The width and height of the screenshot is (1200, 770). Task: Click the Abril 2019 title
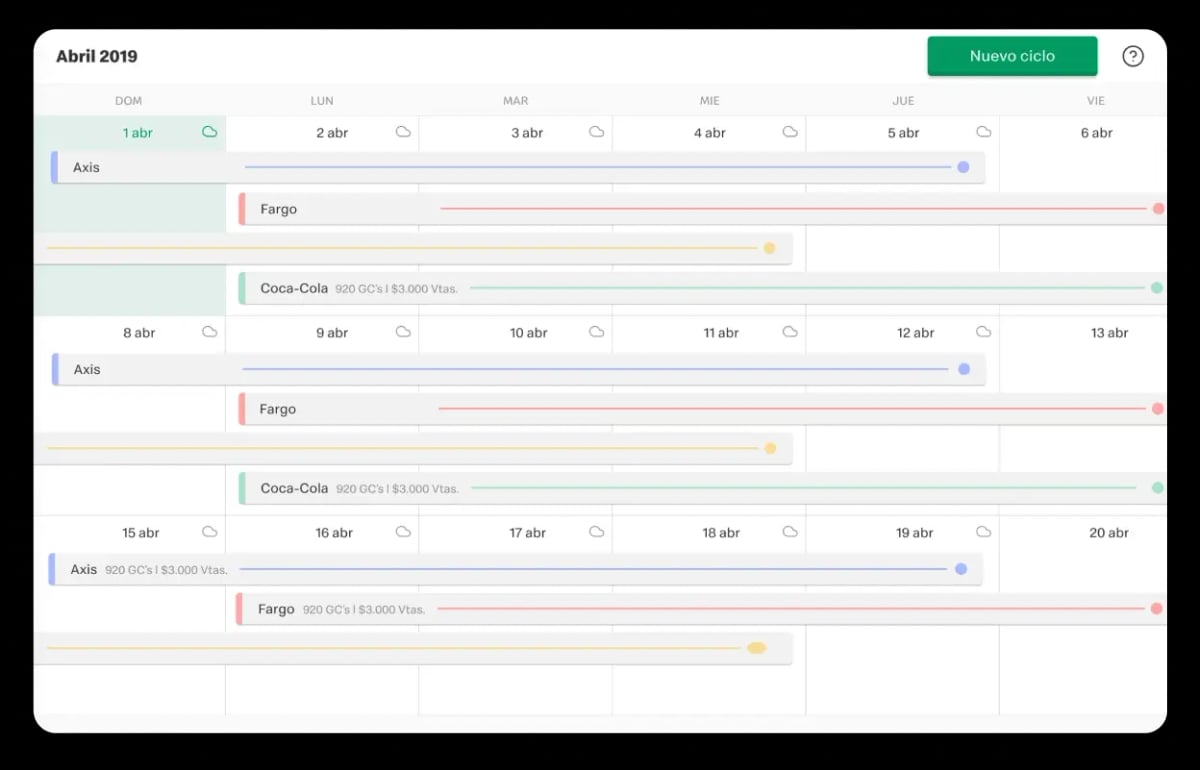(97, 56)
